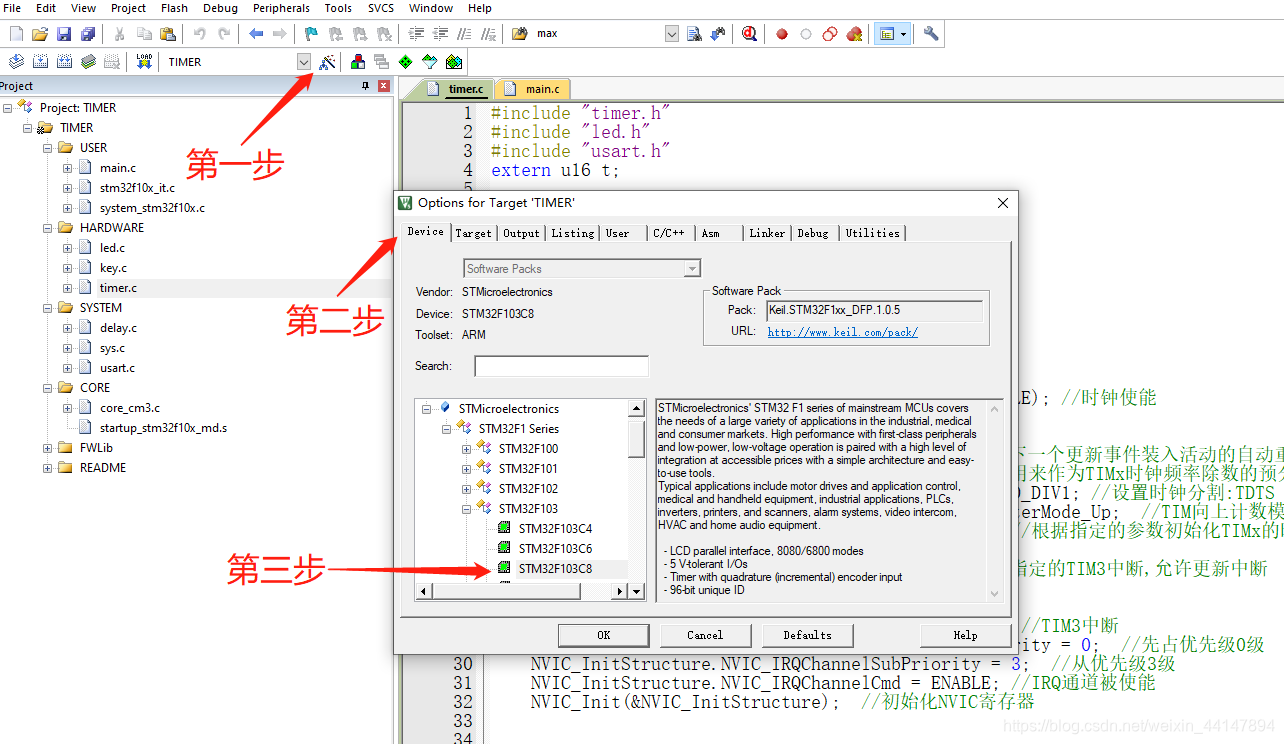This screenshot has width=1284, height=744.
Task: Click the Batch Build icon
Action: 89,62
